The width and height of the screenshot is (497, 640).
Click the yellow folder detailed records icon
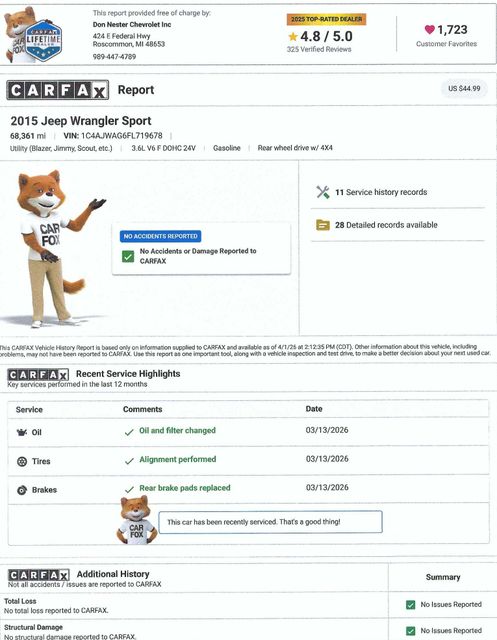pos(323,224)
